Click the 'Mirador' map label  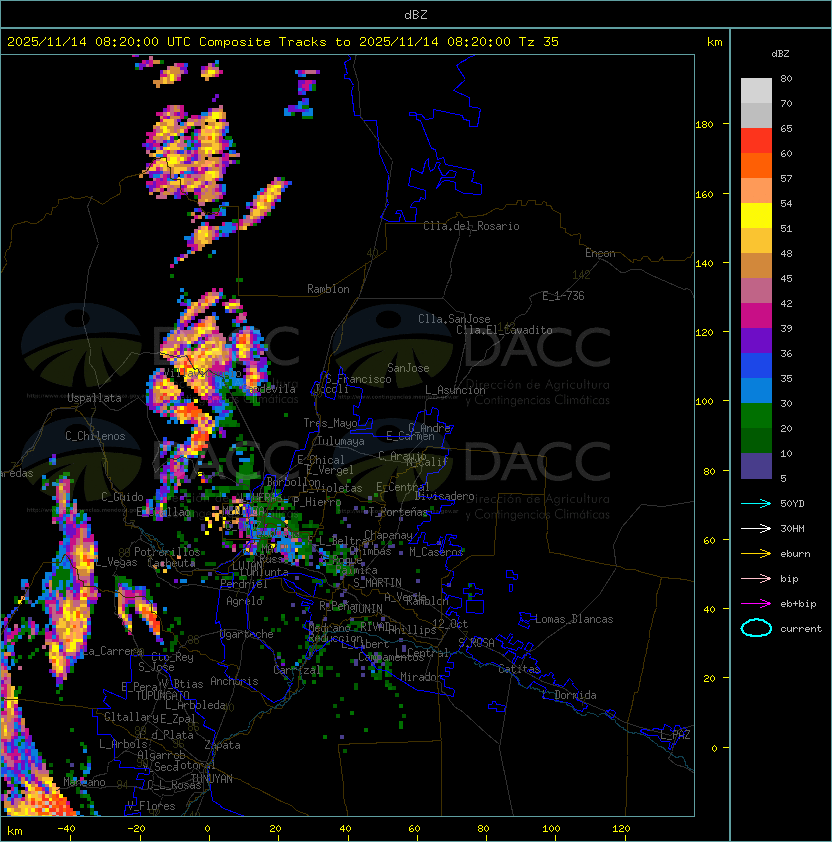pos(422,677)
